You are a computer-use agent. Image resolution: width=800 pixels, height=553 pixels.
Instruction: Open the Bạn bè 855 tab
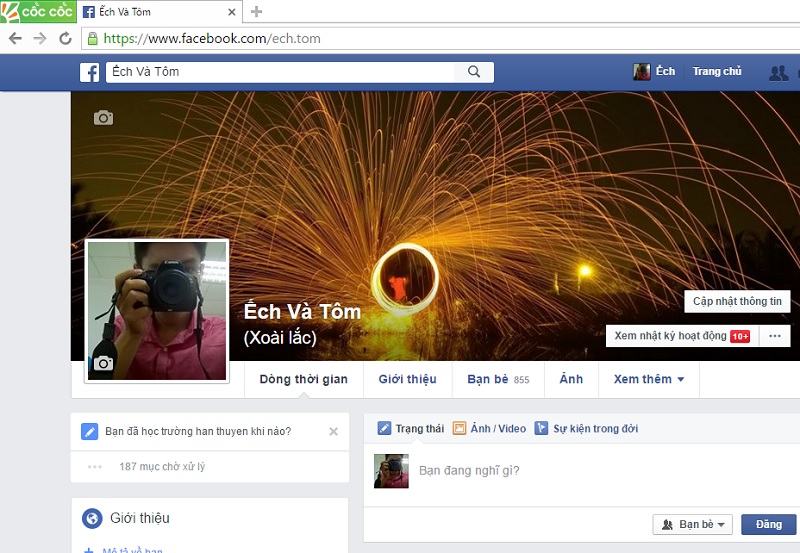pos(498,380)
